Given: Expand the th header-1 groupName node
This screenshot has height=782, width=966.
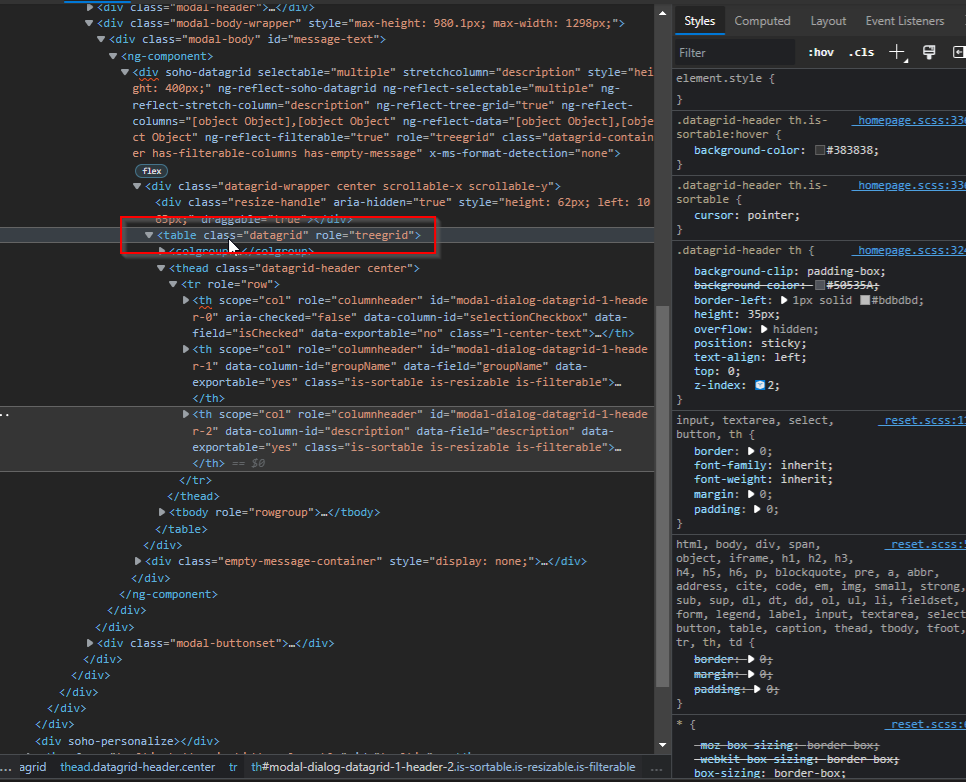Looking at the screenshot, I should tap(185, 349).
